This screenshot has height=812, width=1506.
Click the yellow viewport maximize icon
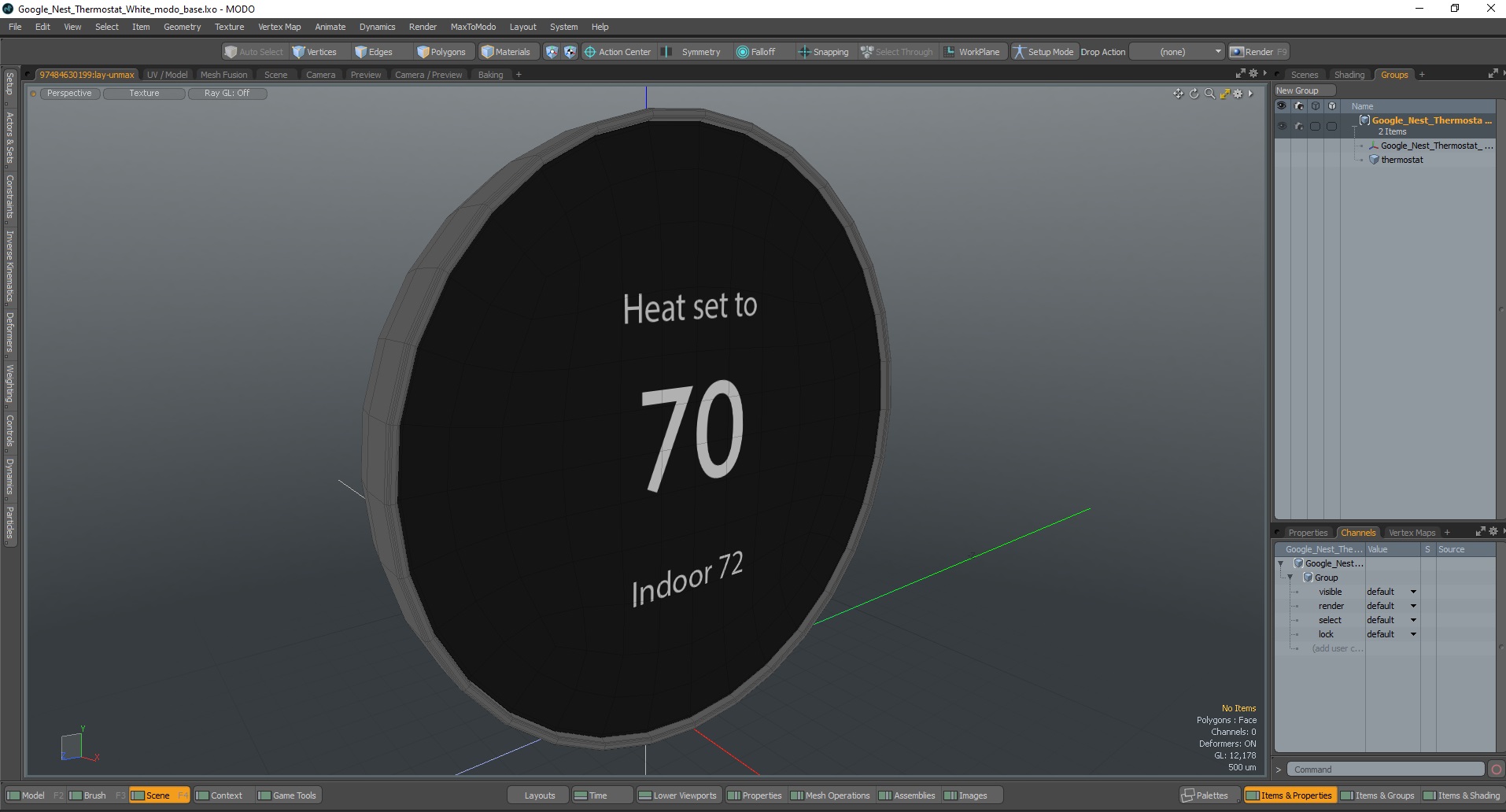click(x=1224, y=94)
